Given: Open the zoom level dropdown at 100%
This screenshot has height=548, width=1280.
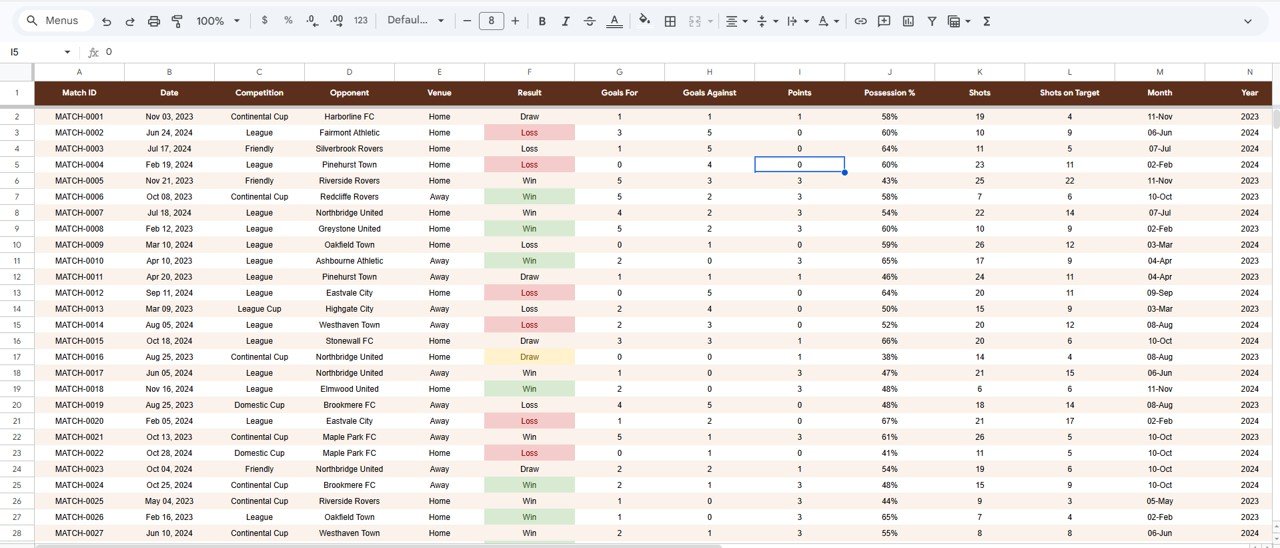Looking at the screenshot, I should [x=218, y=21].
